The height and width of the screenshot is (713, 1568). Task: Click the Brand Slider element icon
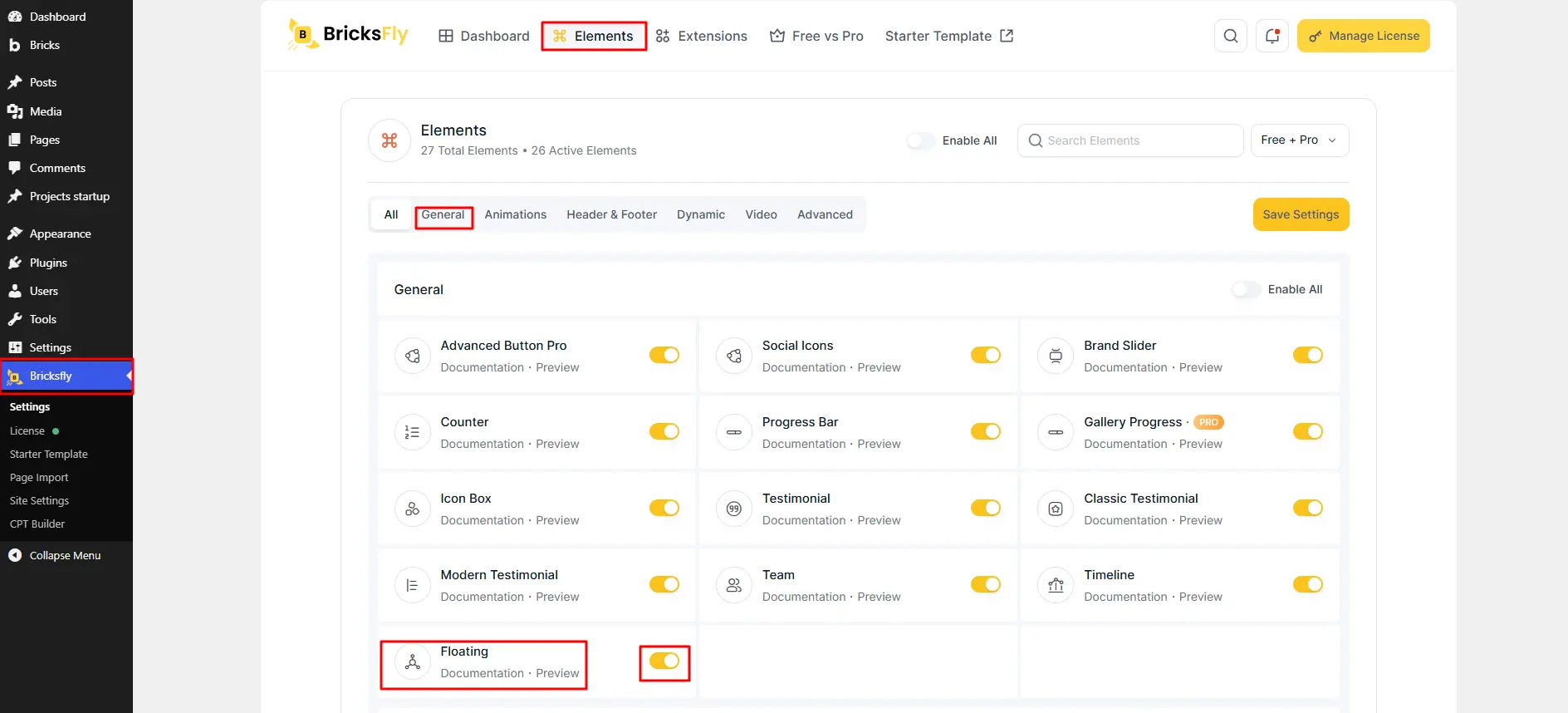click(1056, 356)
